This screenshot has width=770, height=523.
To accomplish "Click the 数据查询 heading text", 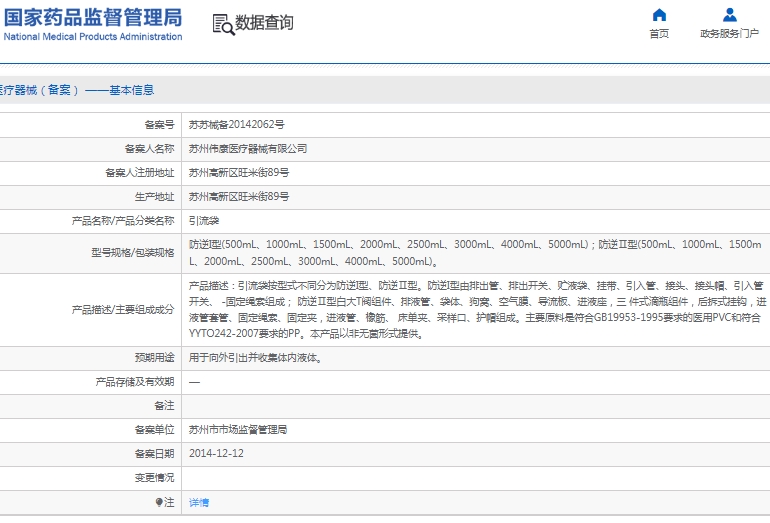I will pyautogui.click(x=264, y=23).
